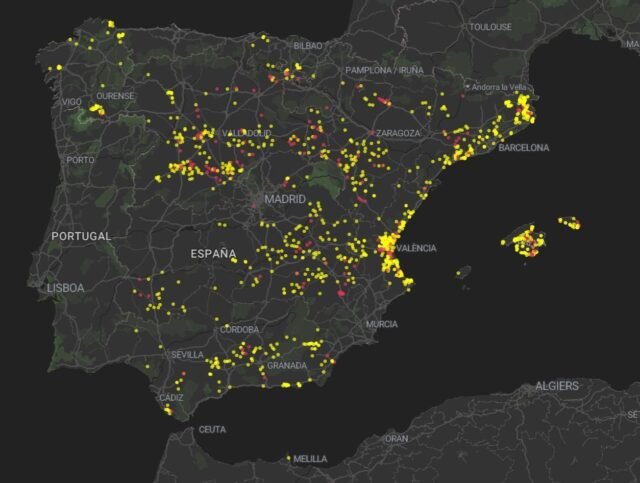Select the MURCIA city label
640x483 pixels.
point(381,324)
